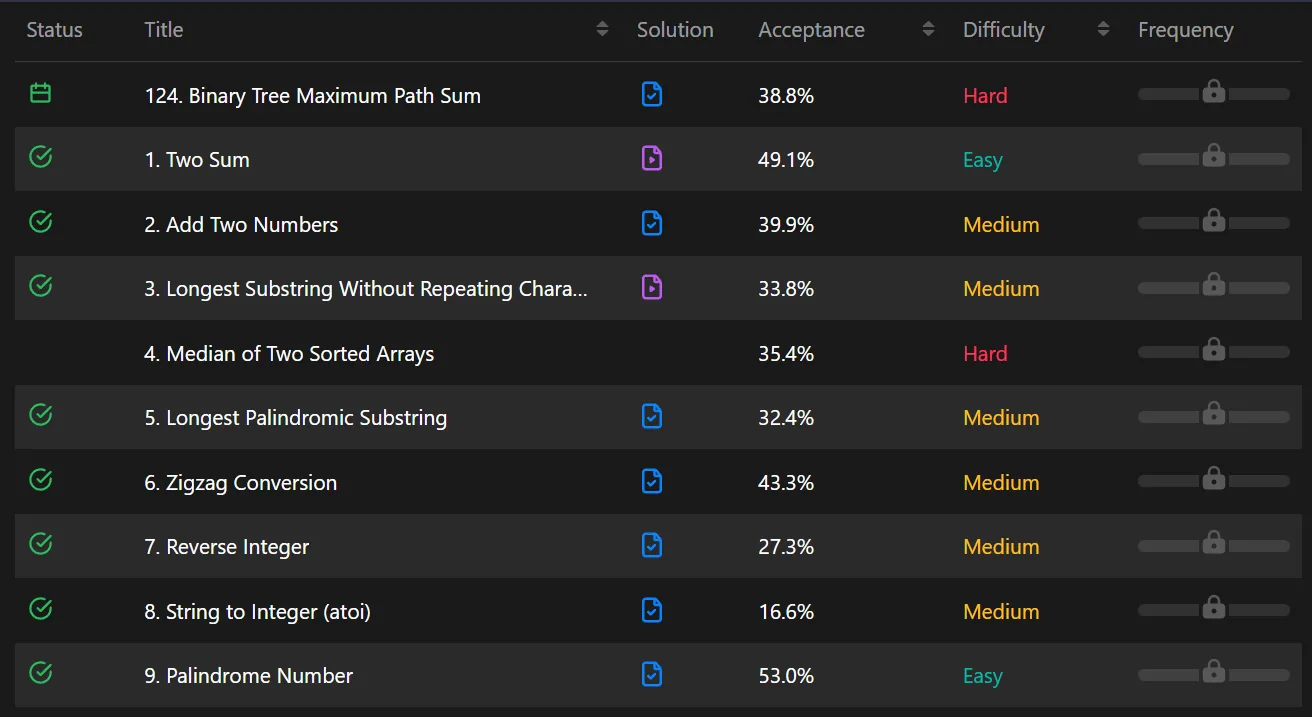Click the Status column header
This screenshot has height=717, width=1312.
[x=55, y=30]
